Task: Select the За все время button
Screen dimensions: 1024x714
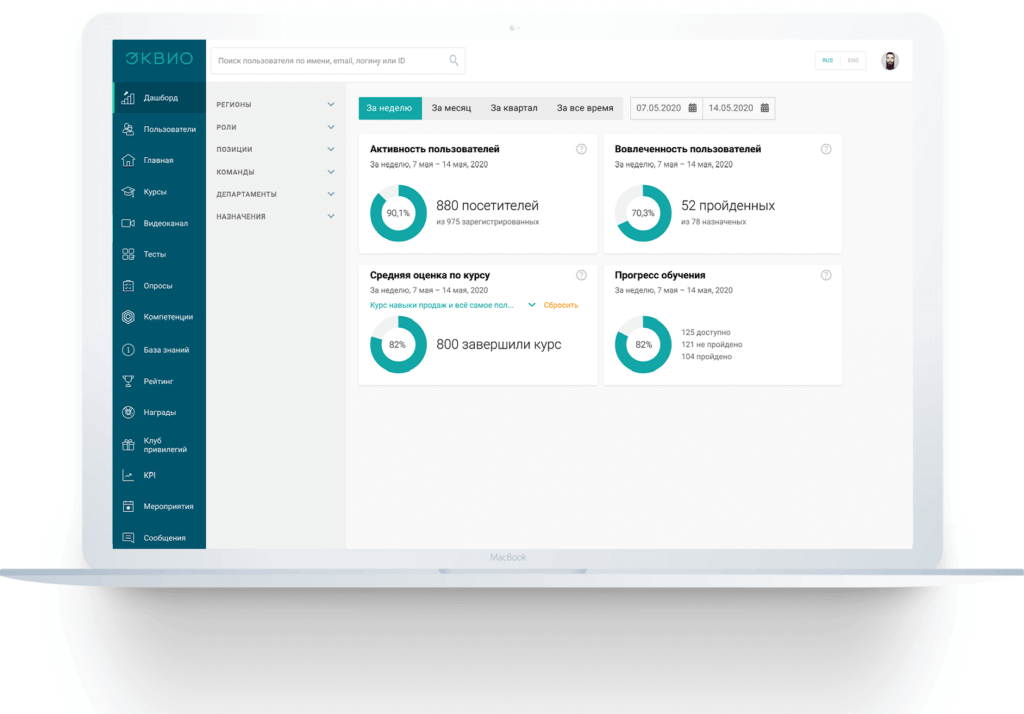Action: (x=585, y=108)
